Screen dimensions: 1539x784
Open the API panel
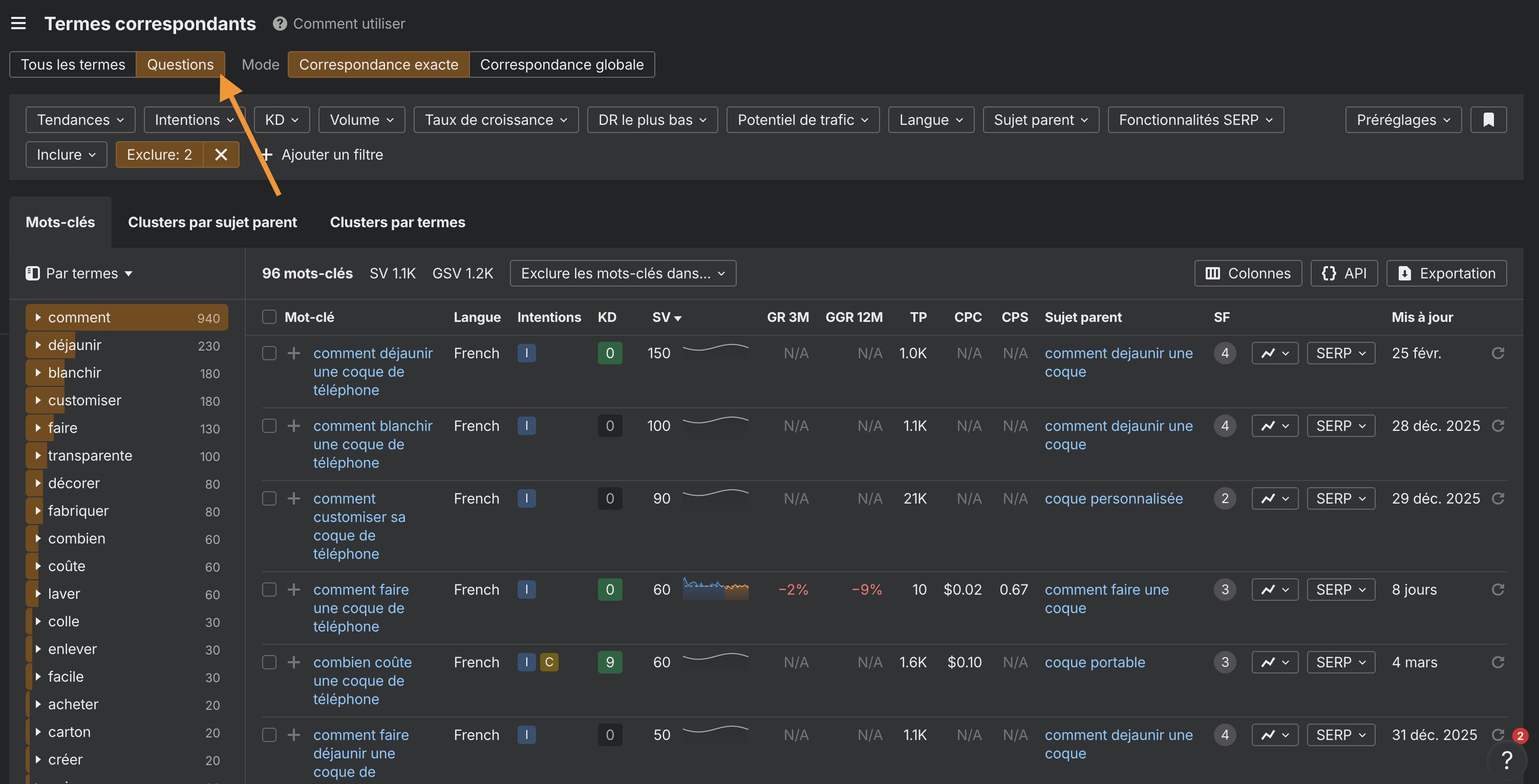pos(1343,273)
